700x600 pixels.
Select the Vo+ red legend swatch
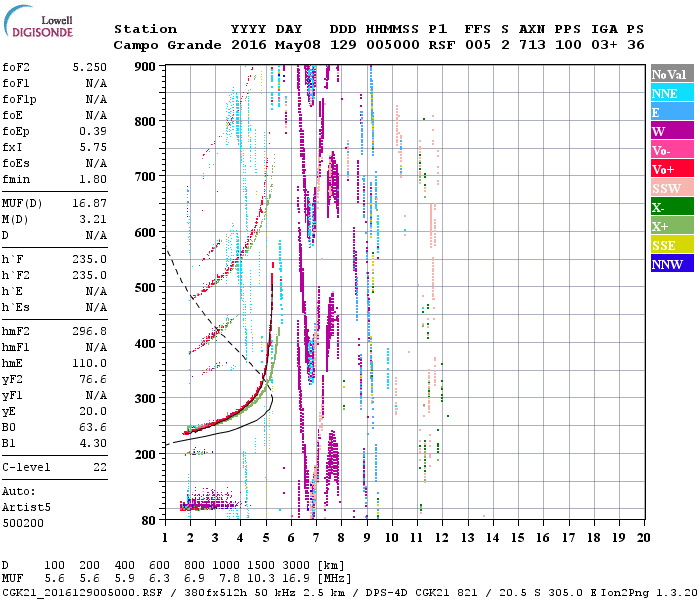(672, 169)
